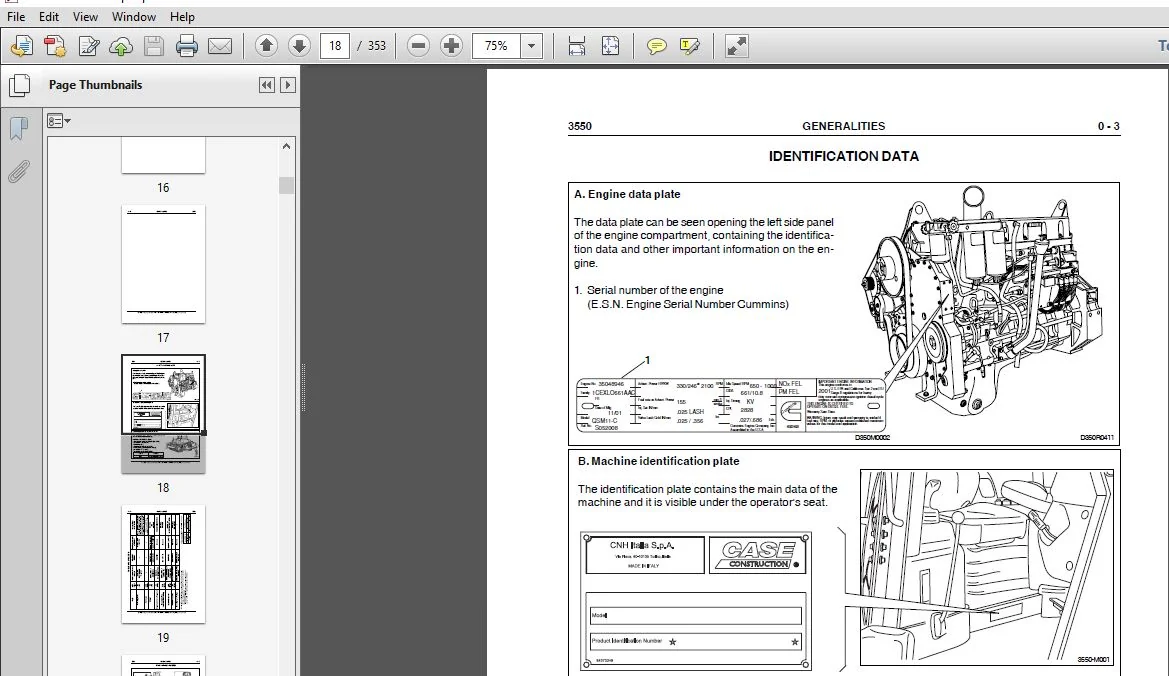Select page 19 thumbnail

coord(163,564)
